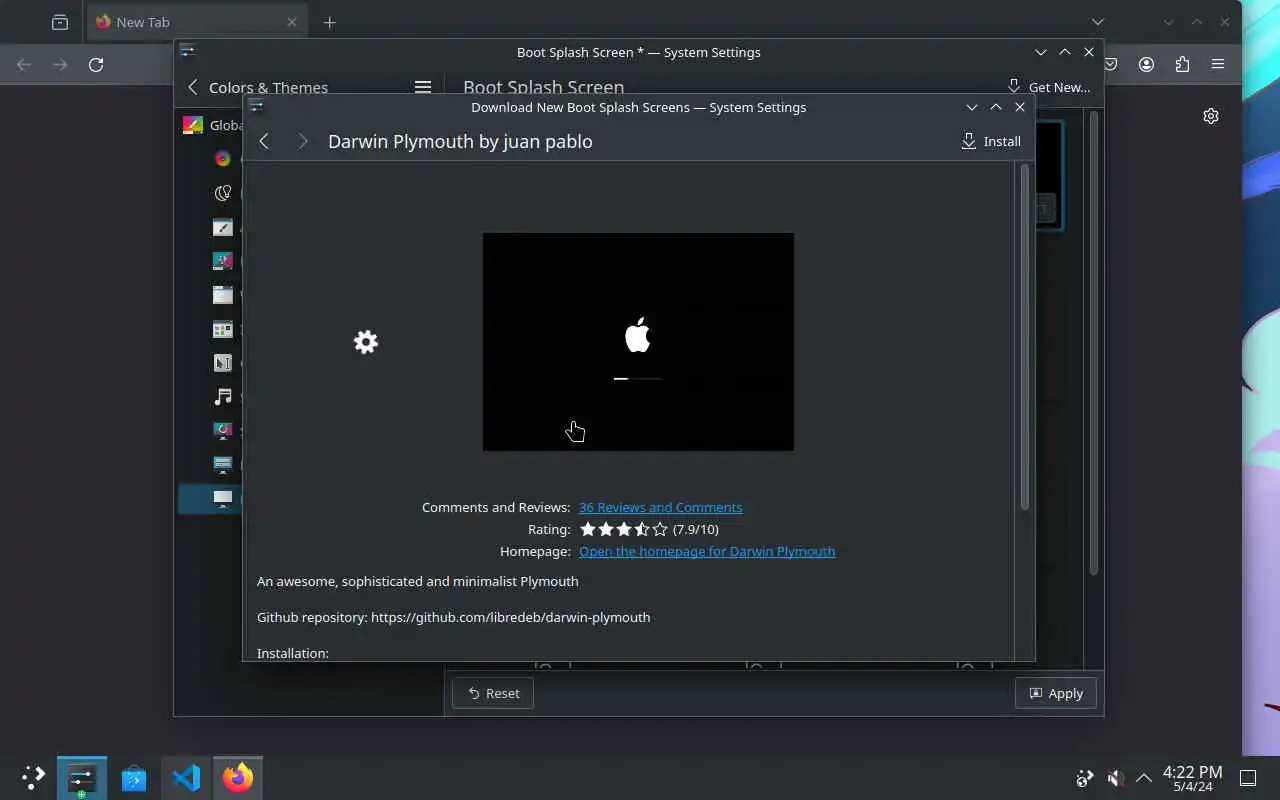
Task: Open the Firefox new tab page settings gear
Action: [x=1211, y=116]
